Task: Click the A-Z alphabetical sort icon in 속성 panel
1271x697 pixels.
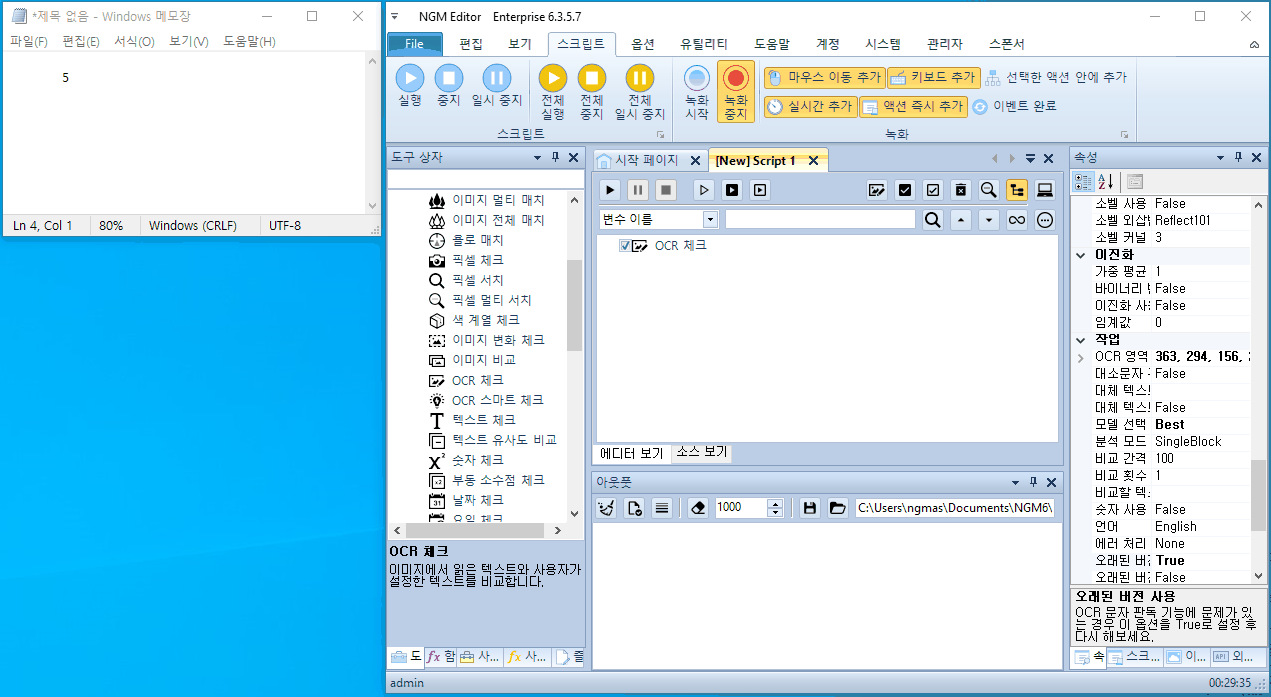Action: tap(1105, 181)
